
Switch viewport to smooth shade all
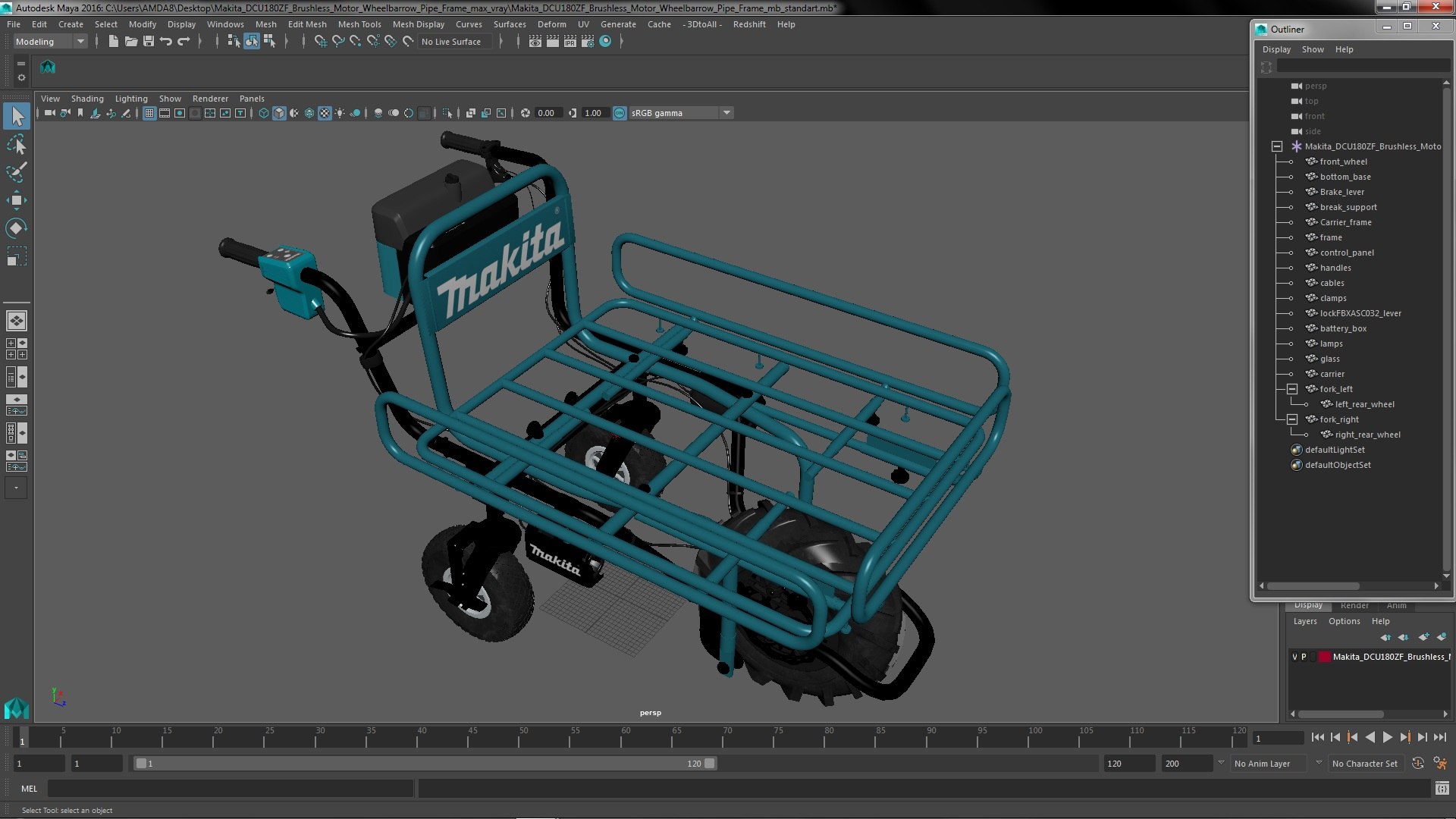click(x=279, y=113)
